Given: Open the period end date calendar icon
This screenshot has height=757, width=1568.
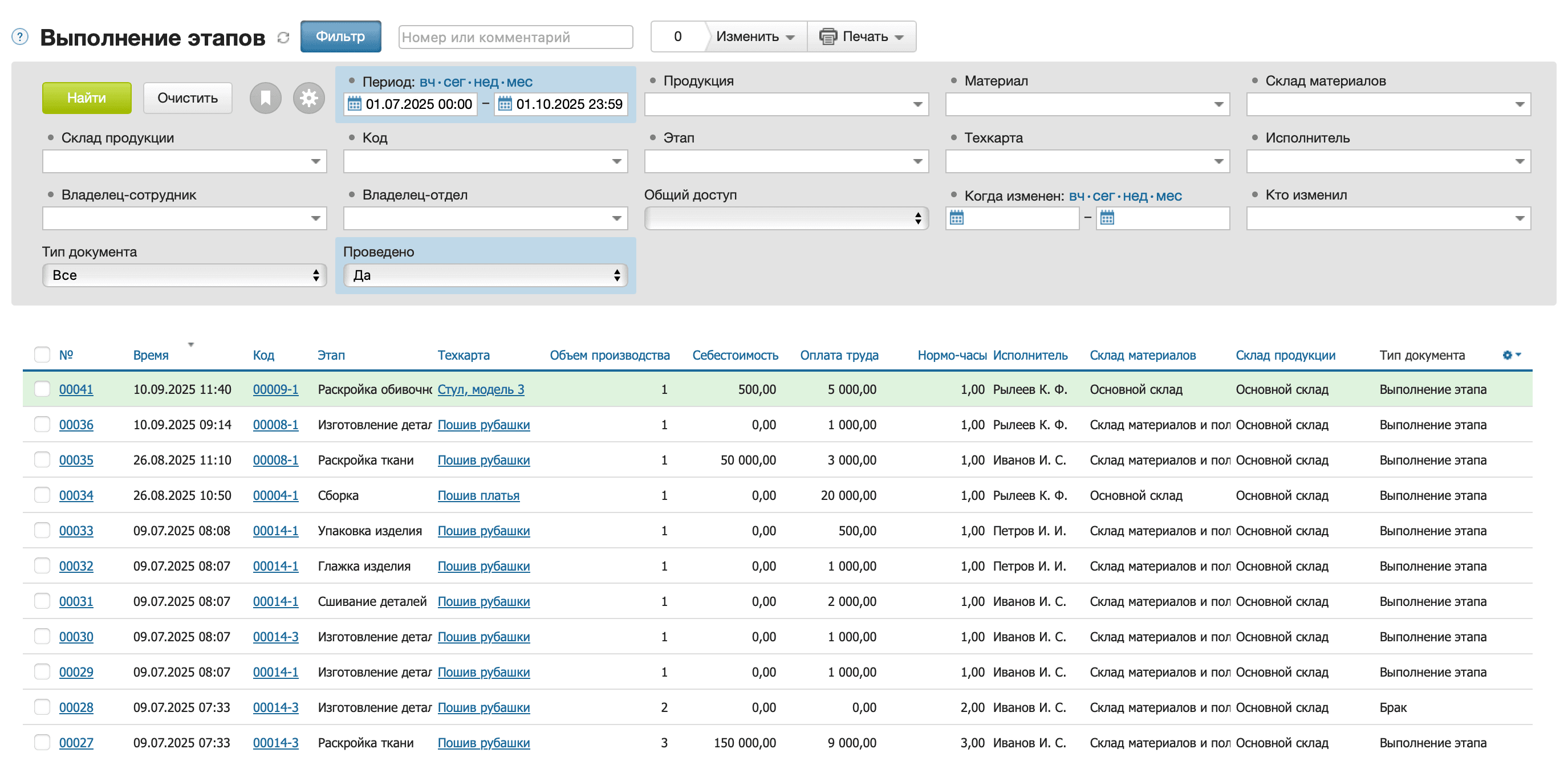Looking at the screenshot, I should (505, 104).
